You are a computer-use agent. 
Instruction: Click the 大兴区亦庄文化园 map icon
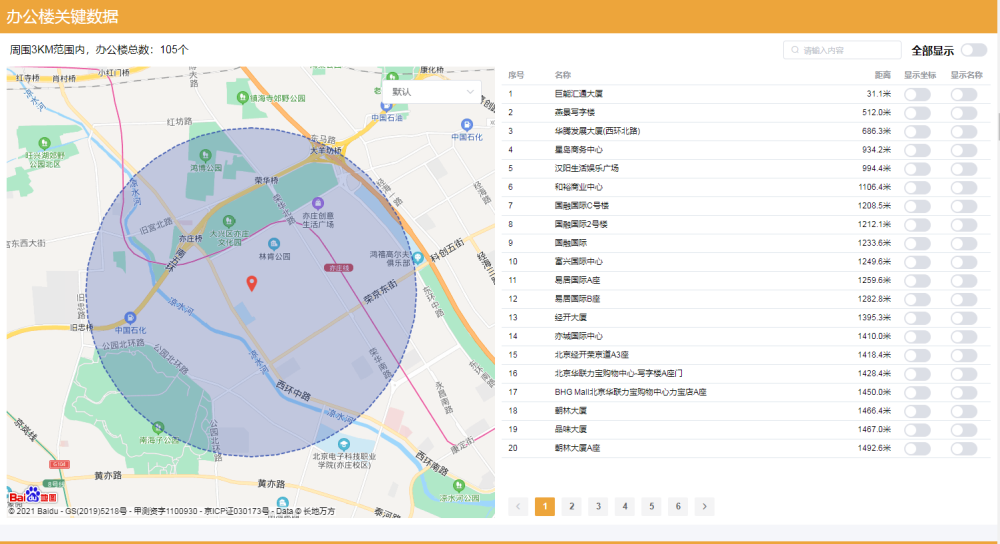coord(228,221)
